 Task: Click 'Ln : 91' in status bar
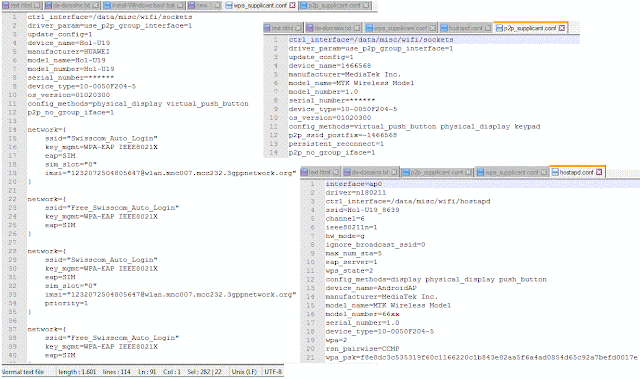[x=147, y=372]
